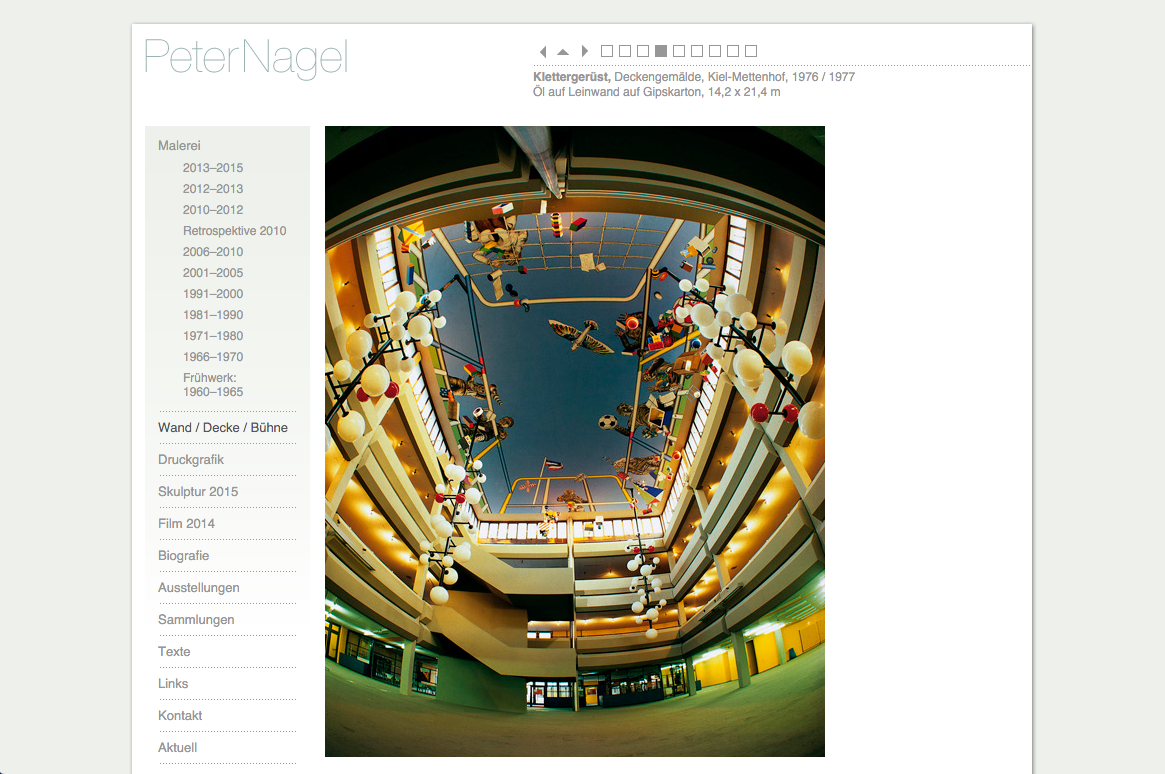Go to next image with right arrow
The height and width of the screenshot is (774, 1165).
click(x=585, y=51)
